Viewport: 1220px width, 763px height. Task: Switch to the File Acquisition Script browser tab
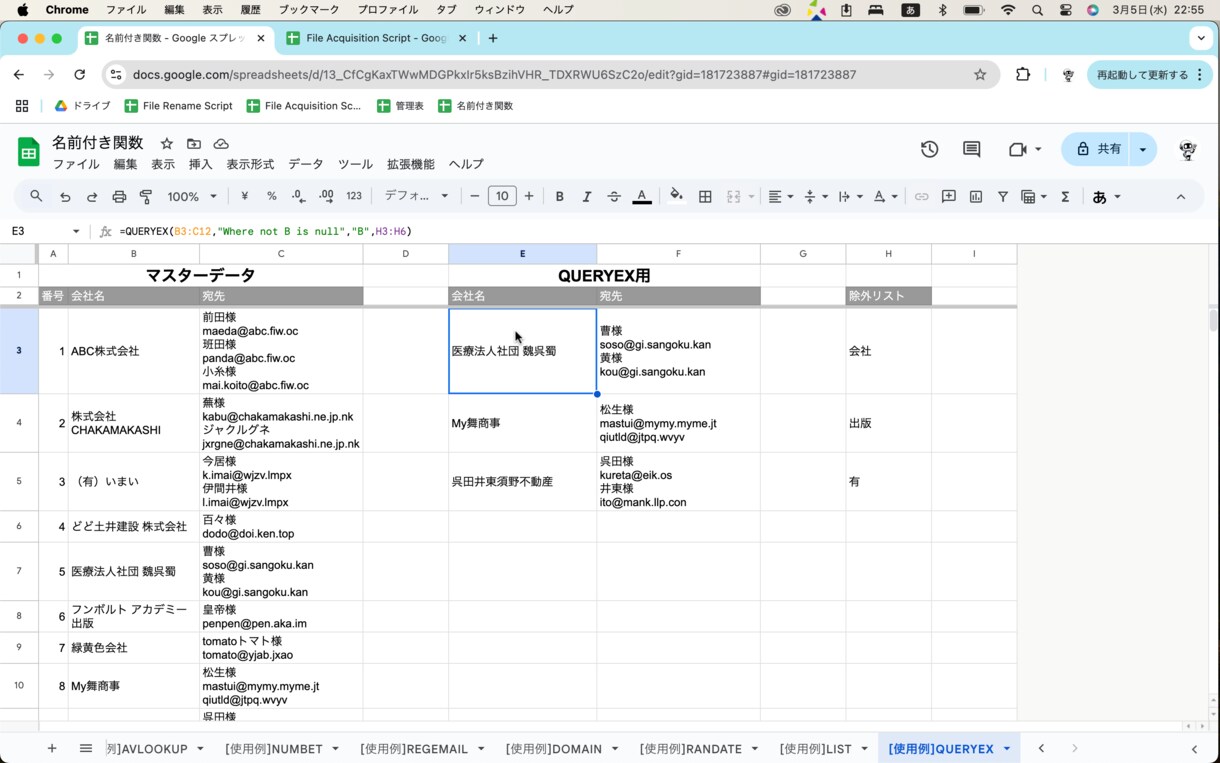pos(375,38)
